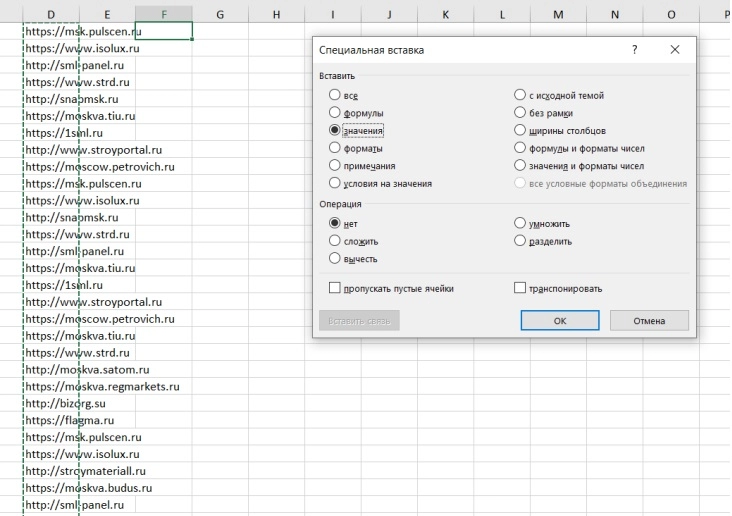Select column I header
Screen dimensions: 732x516
333,14
